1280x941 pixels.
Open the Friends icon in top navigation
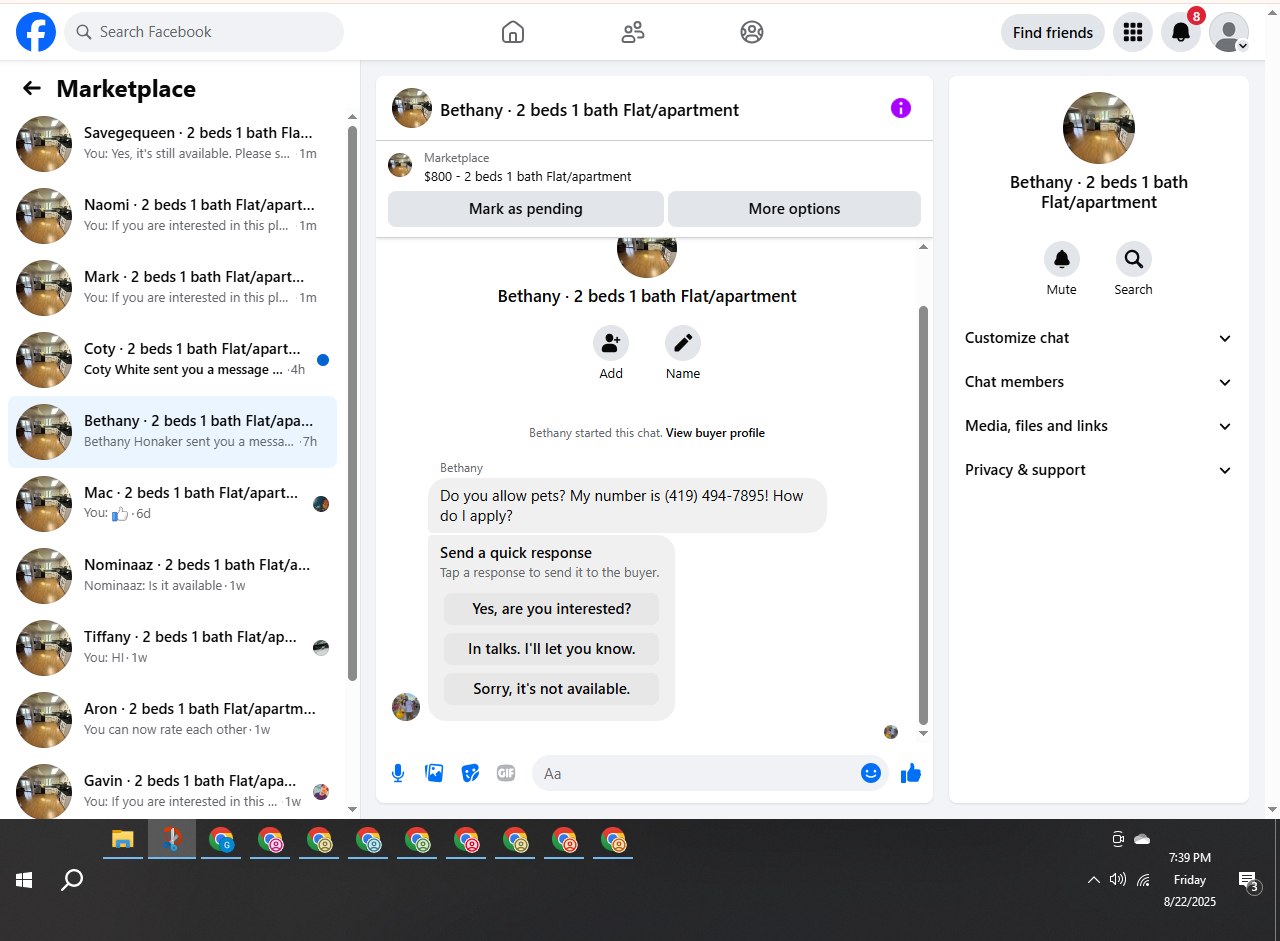(632, 32)
